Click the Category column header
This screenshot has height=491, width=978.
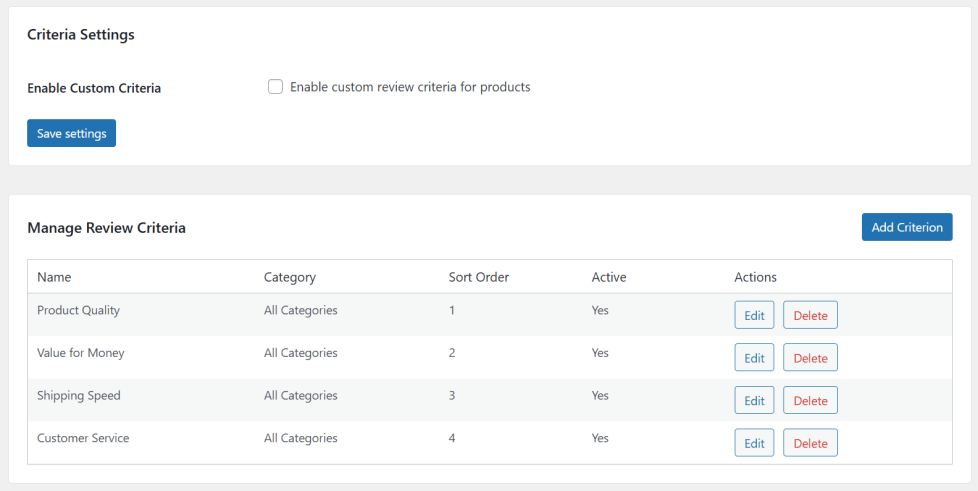[289, 277]
